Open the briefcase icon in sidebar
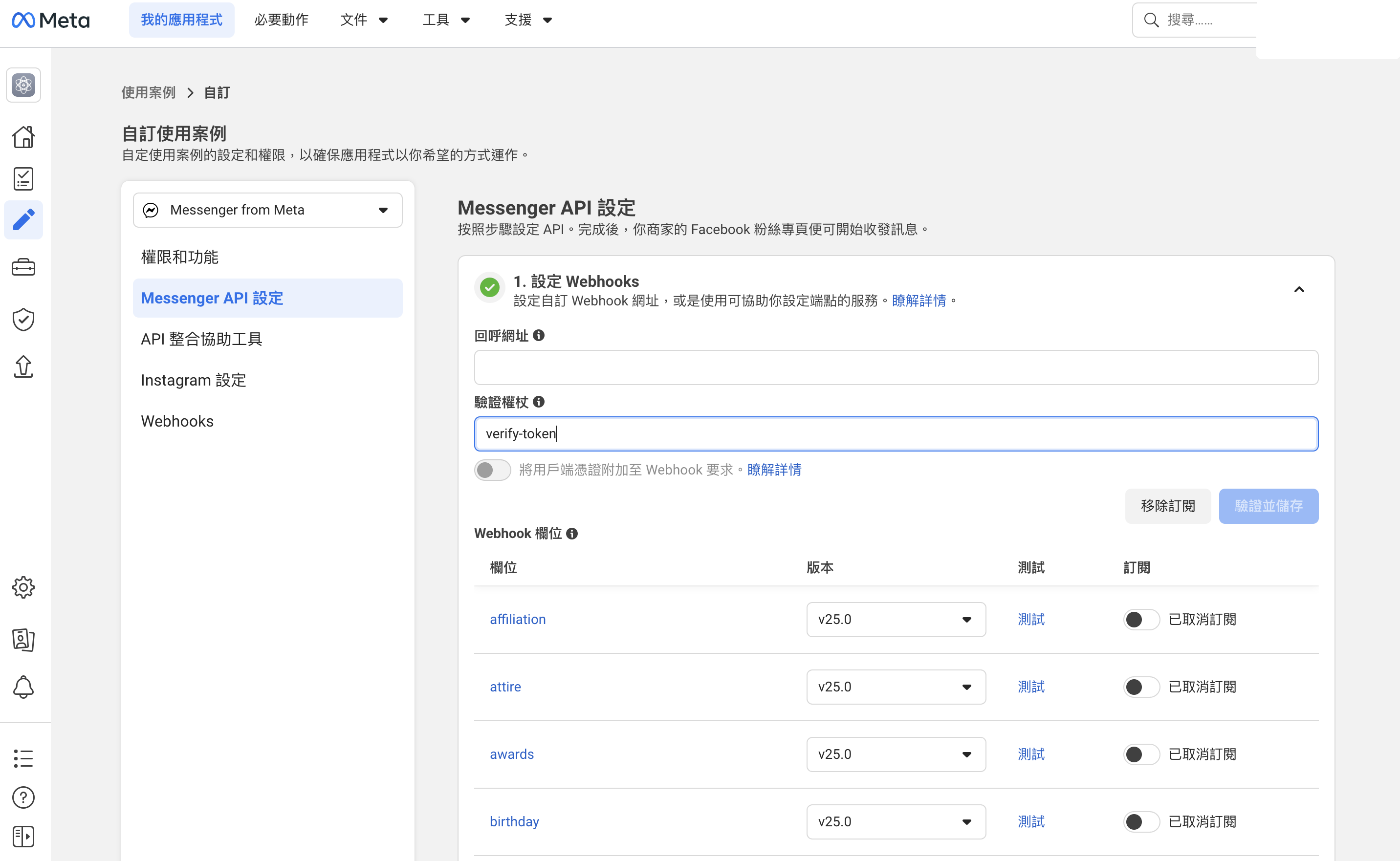The width and height of the screenshot is (1400, 861). (23, 267)
